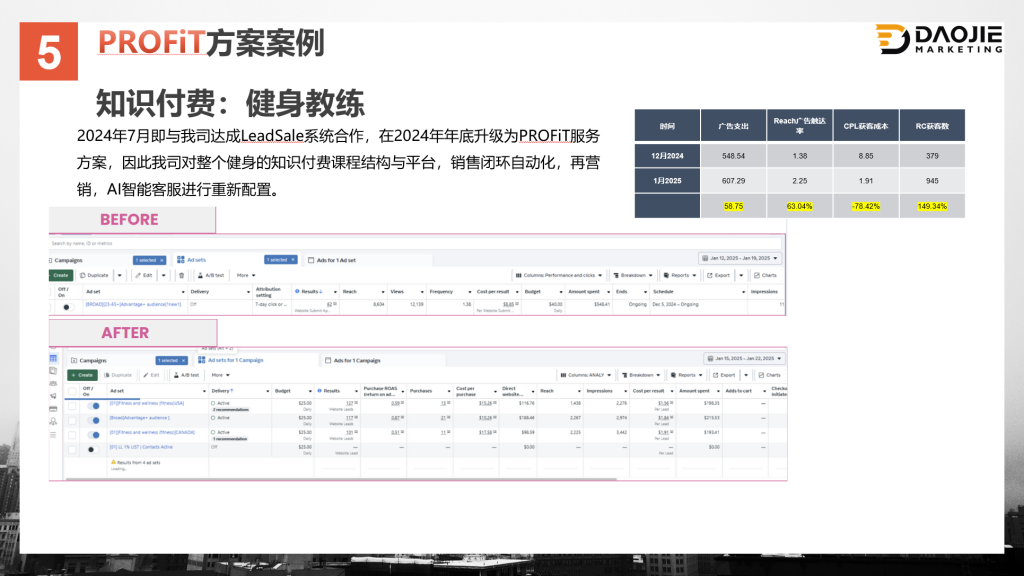Open Campaigns tab in AFTER screenshot
Screen dimensions: 1024x576
point(89,360)
